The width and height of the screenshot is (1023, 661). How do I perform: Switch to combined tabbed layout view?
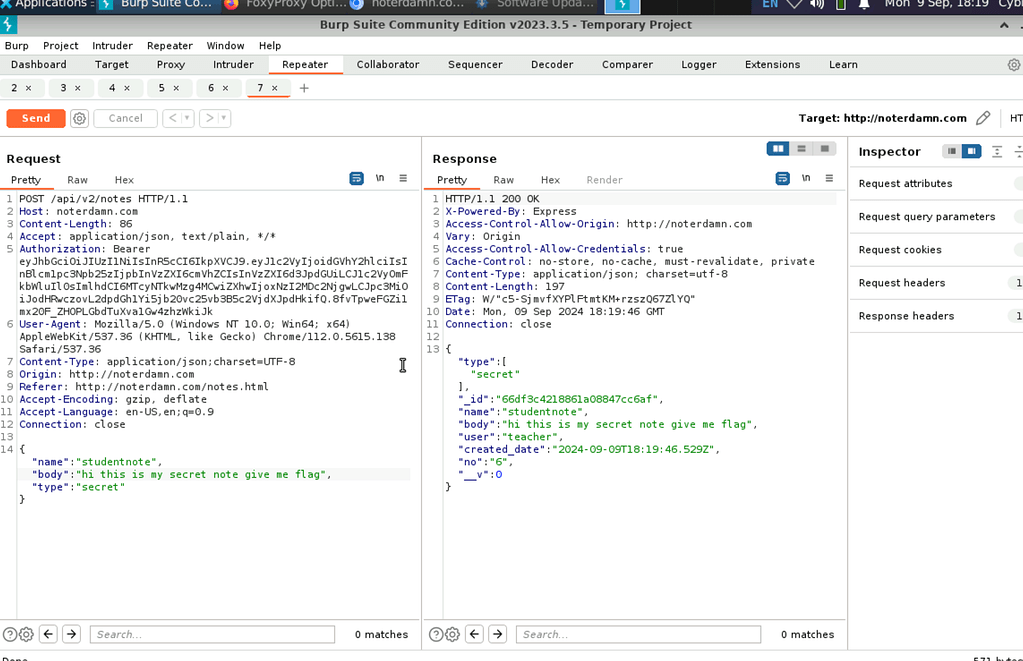[x=824, y=149]
